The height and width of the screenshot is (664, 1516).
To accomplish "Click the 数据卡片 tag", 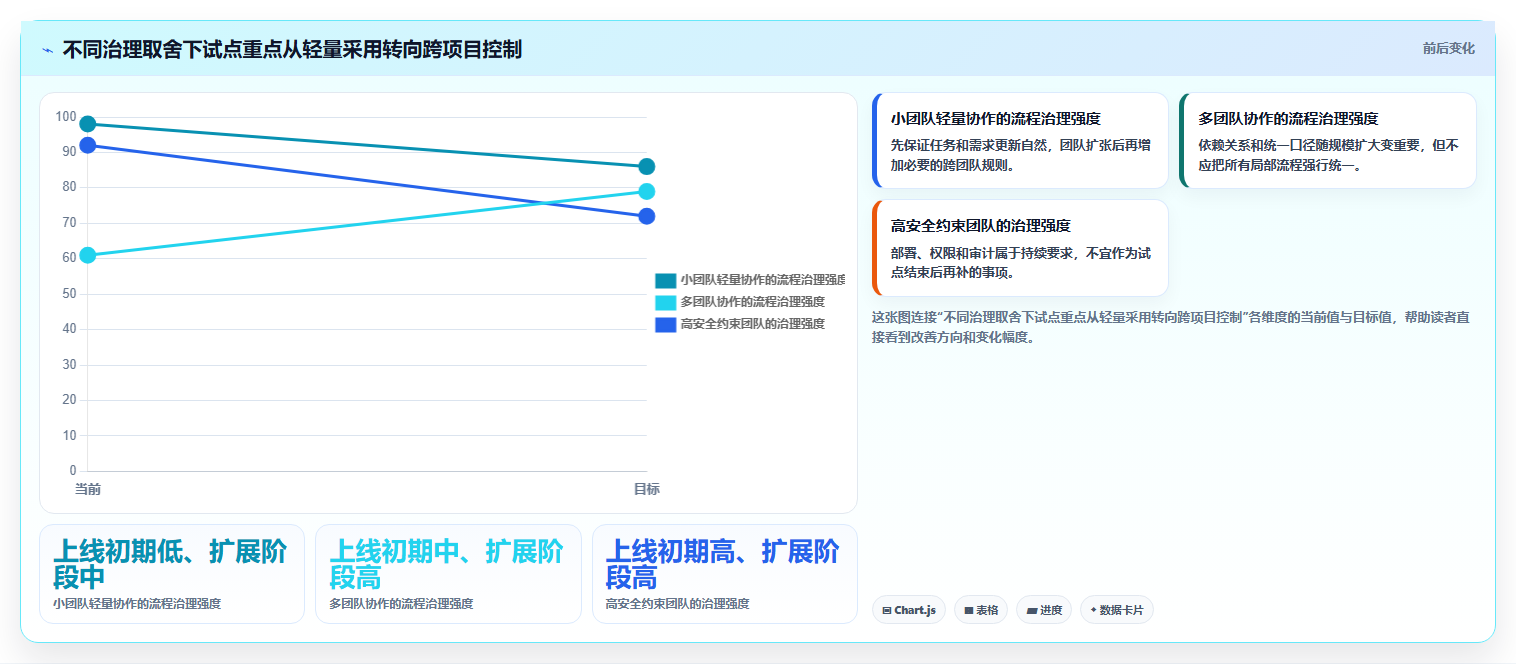I will coord(1117,610).
